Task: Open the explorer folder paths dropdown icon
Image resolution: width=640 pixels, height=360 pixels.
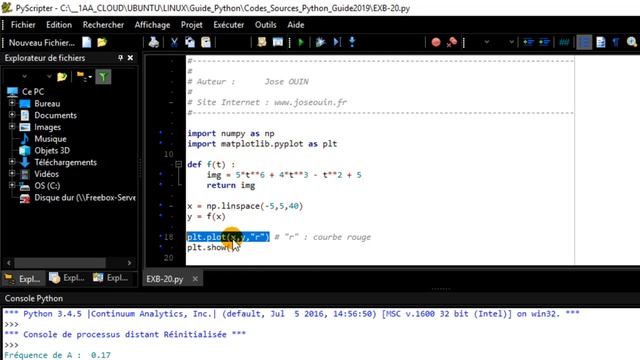Action: pyautogui.click(x=84, y=76)
